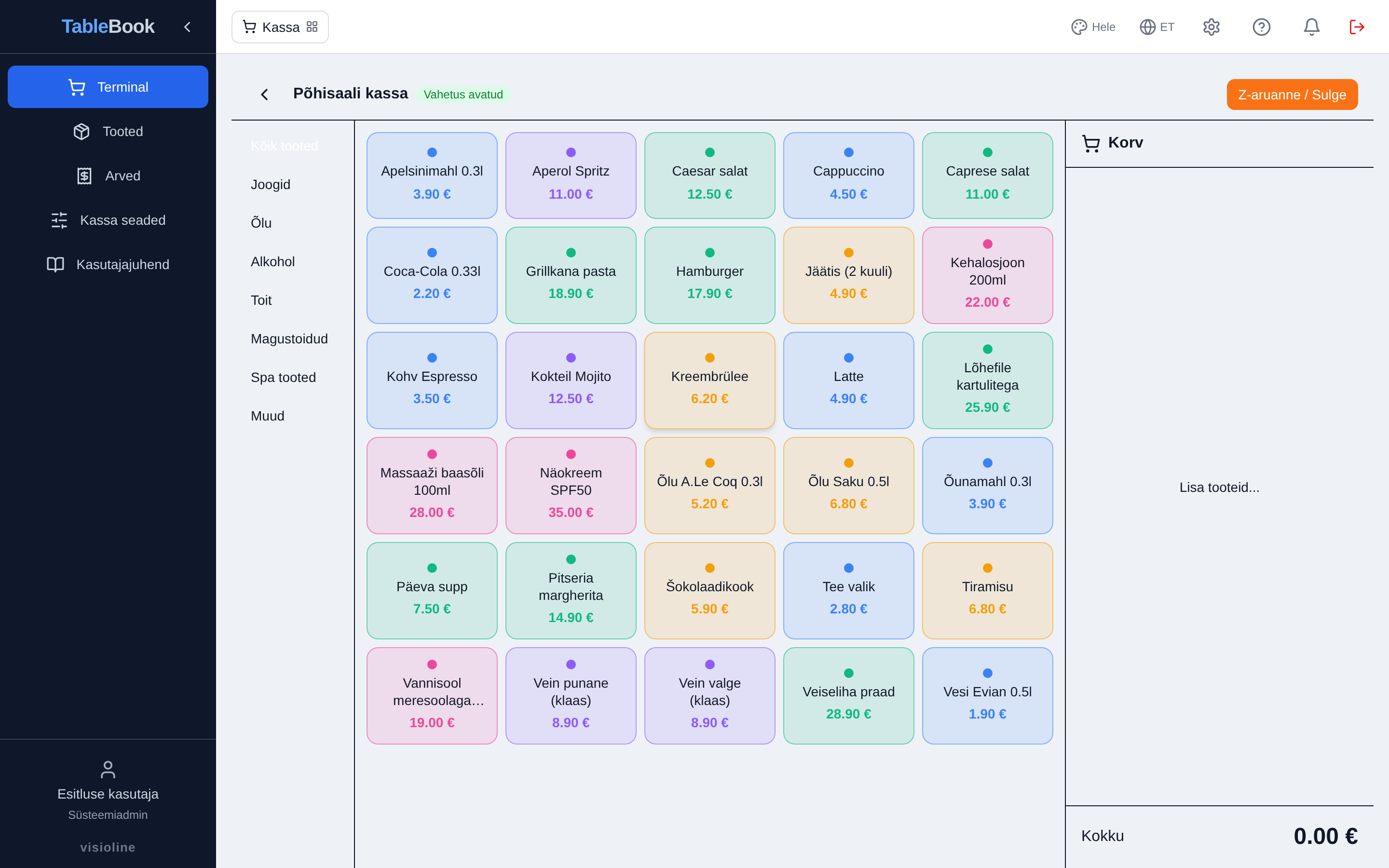Click the Korv cart icon

click(x=1090, y=143)
